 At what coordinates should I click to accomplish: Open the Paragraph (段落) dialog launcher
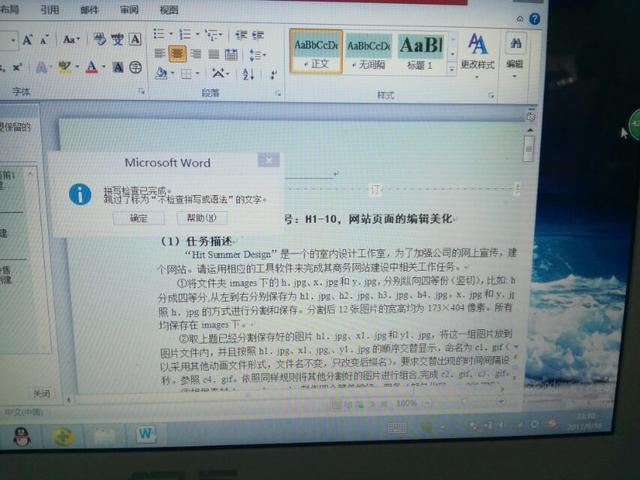tap(278, 93)
